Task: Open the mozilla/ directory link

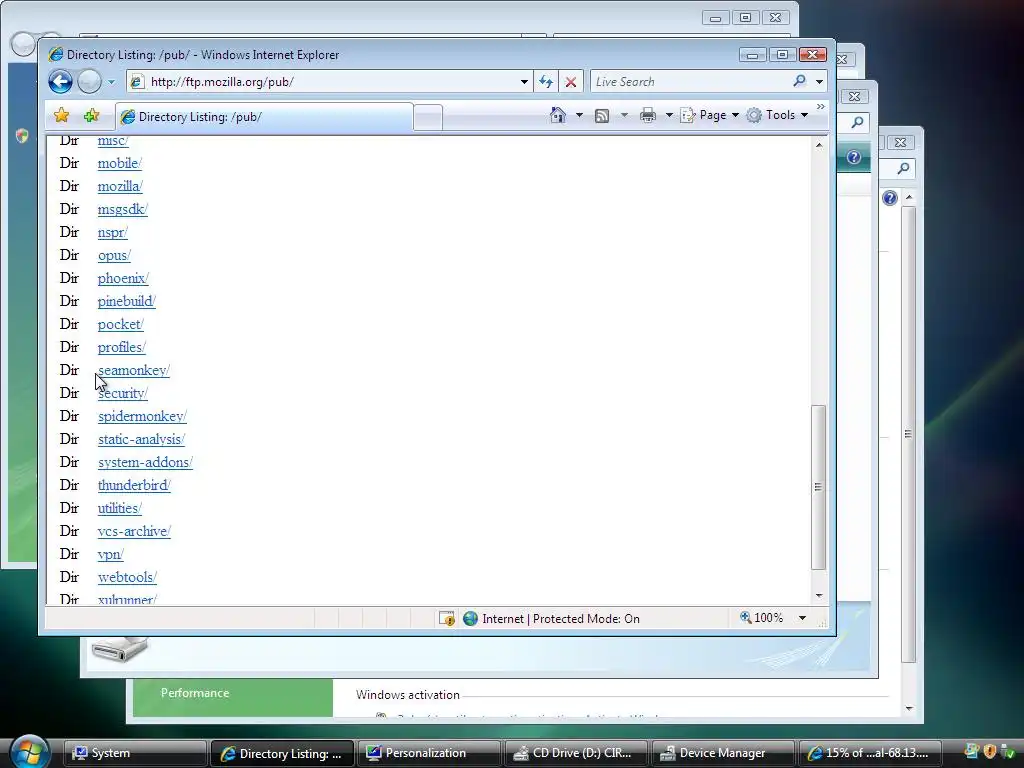Action: click(x=120, y=186)
